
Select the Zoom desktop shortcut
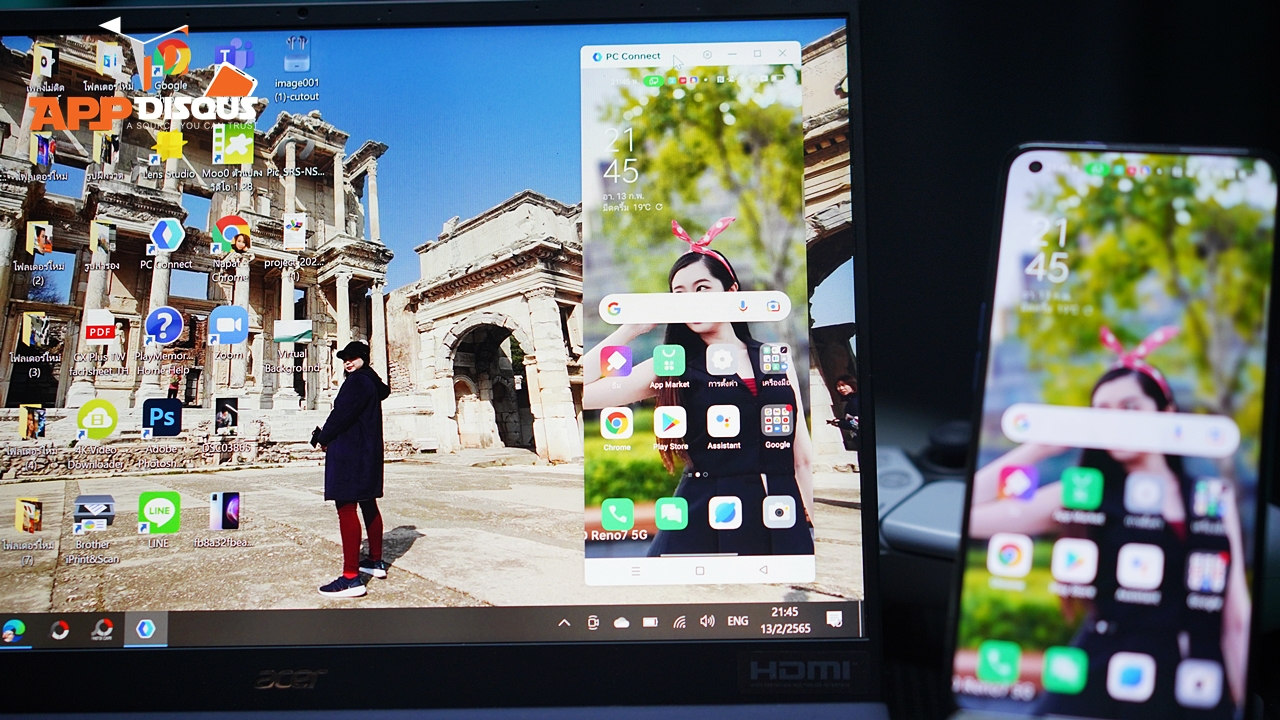pos(228,333)
